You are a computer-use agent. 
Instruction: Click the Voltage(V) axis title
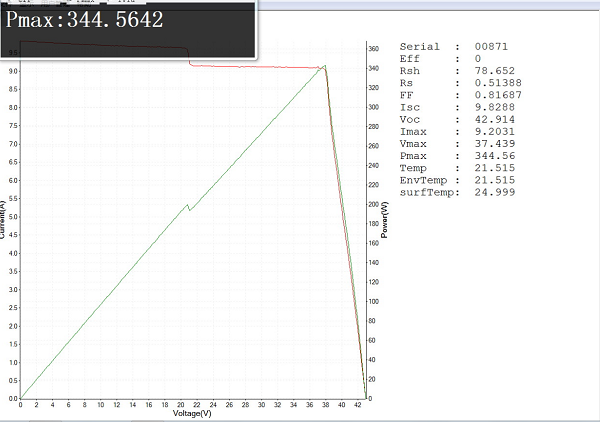point(192,413)
